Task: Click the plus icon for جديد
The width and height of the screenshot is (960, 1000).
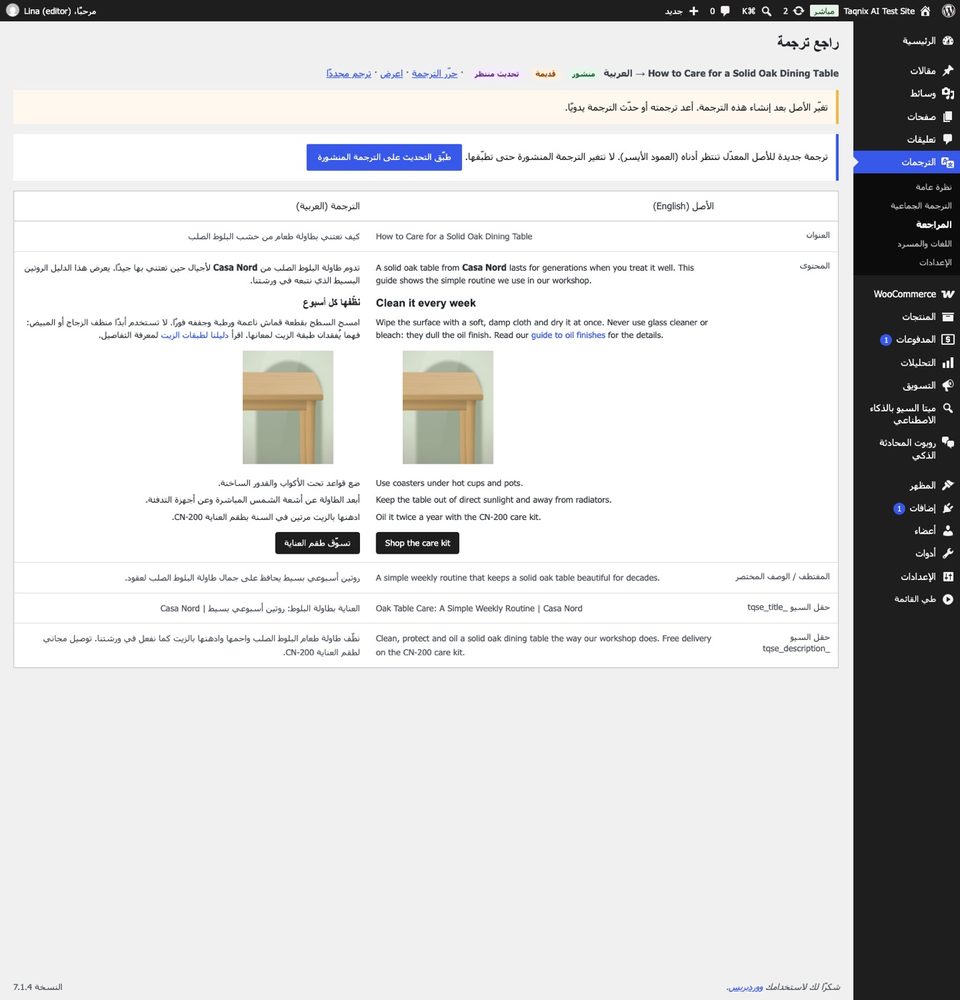Action: click(x=694, y=11)
